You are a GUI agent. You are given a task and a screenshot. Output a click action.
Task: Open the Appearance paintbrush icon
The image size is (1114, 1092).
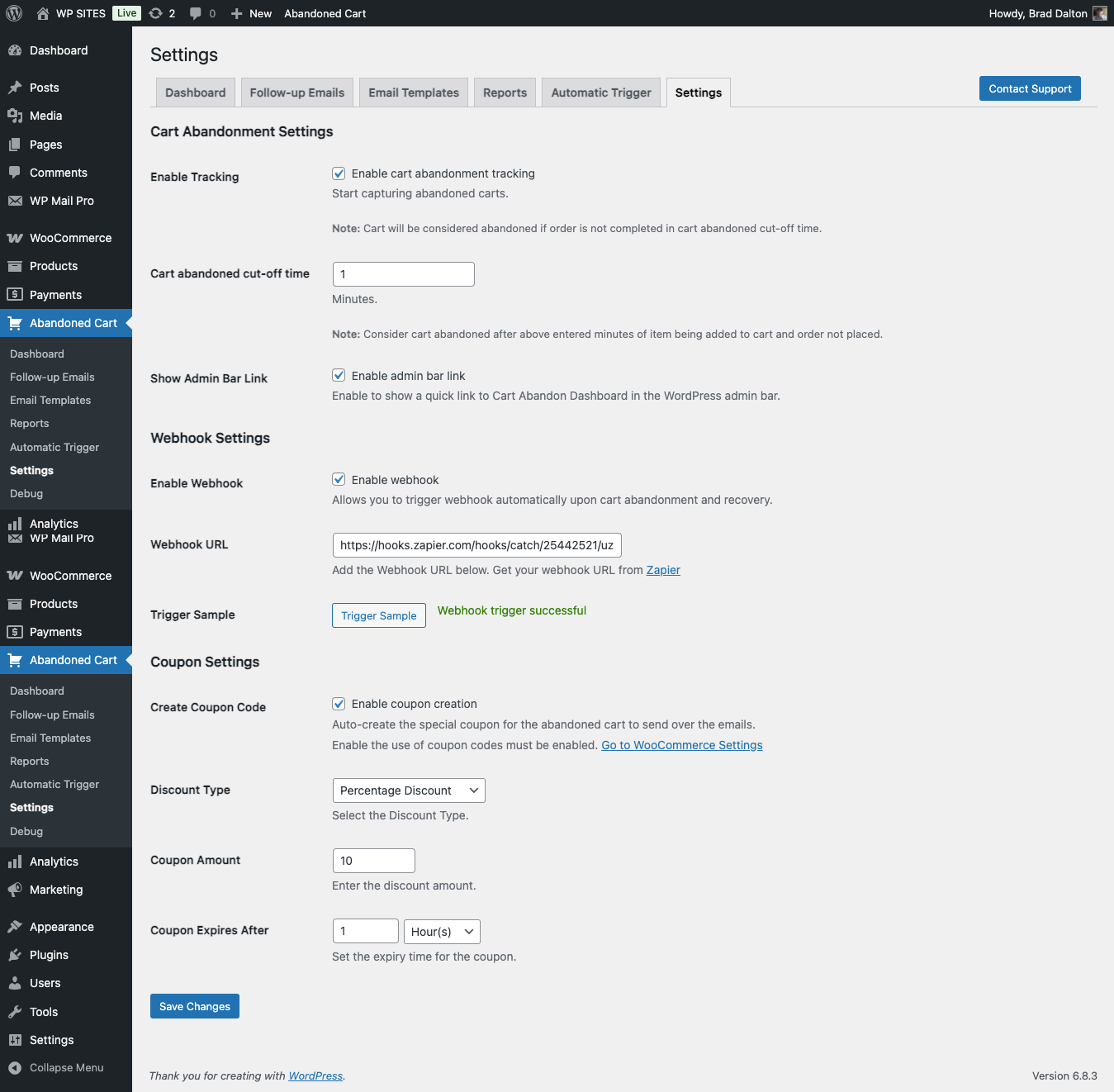click(15, 927)
